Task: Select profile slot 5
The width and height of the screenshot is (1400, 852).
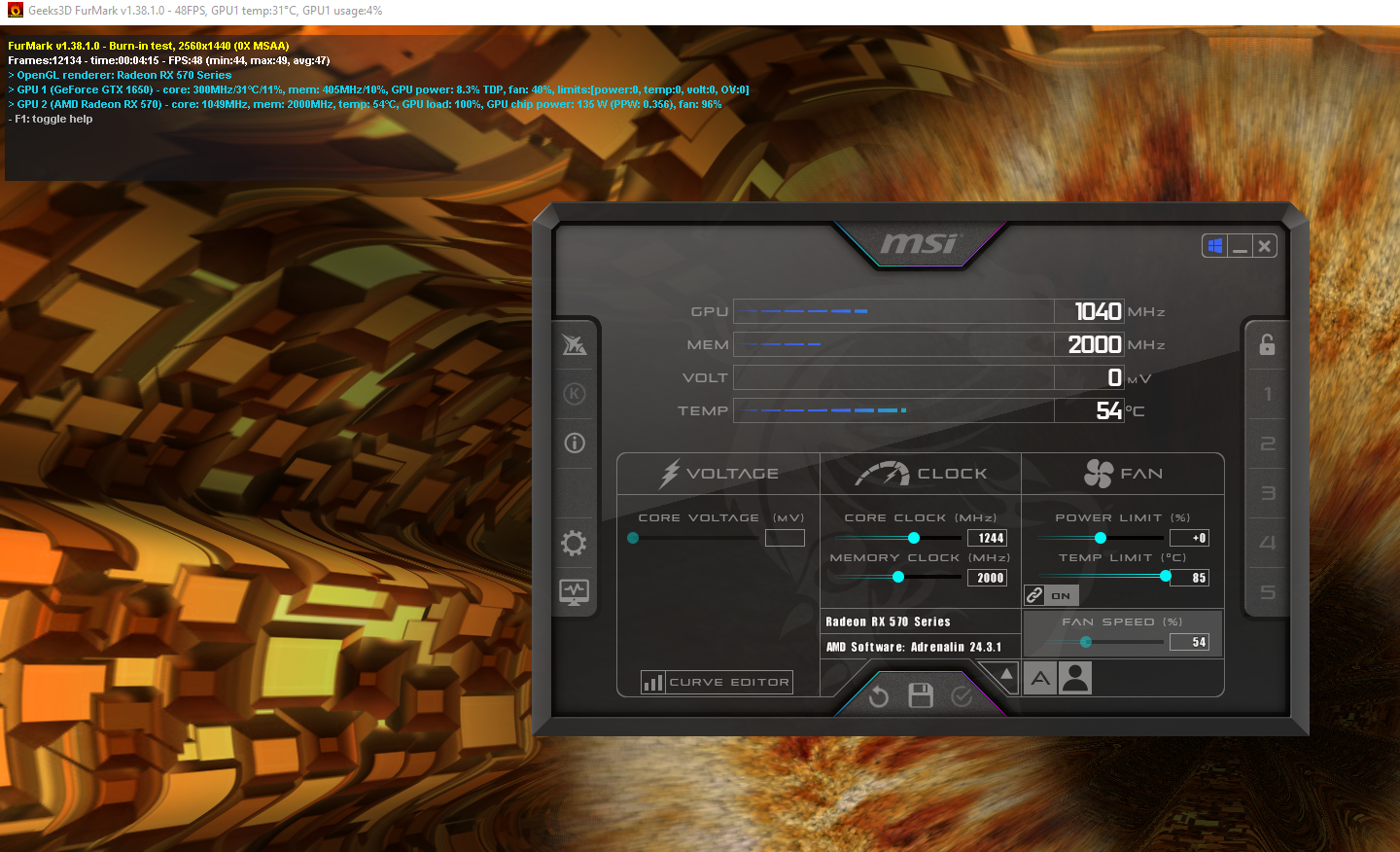Action: click(1267, 592)
